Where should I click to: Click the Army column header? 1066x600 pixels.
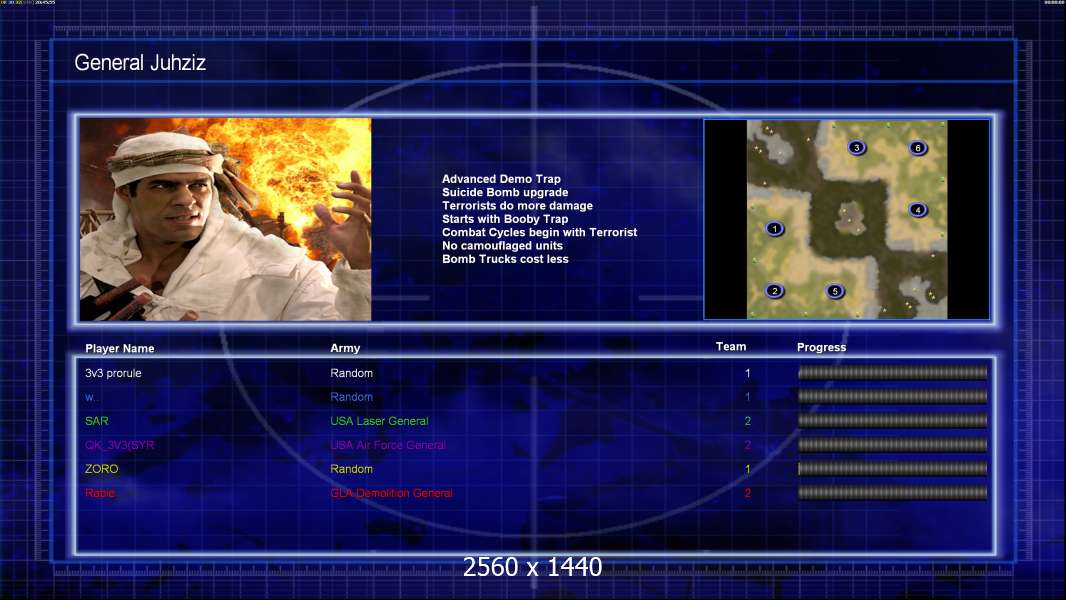tap(345, 348)
